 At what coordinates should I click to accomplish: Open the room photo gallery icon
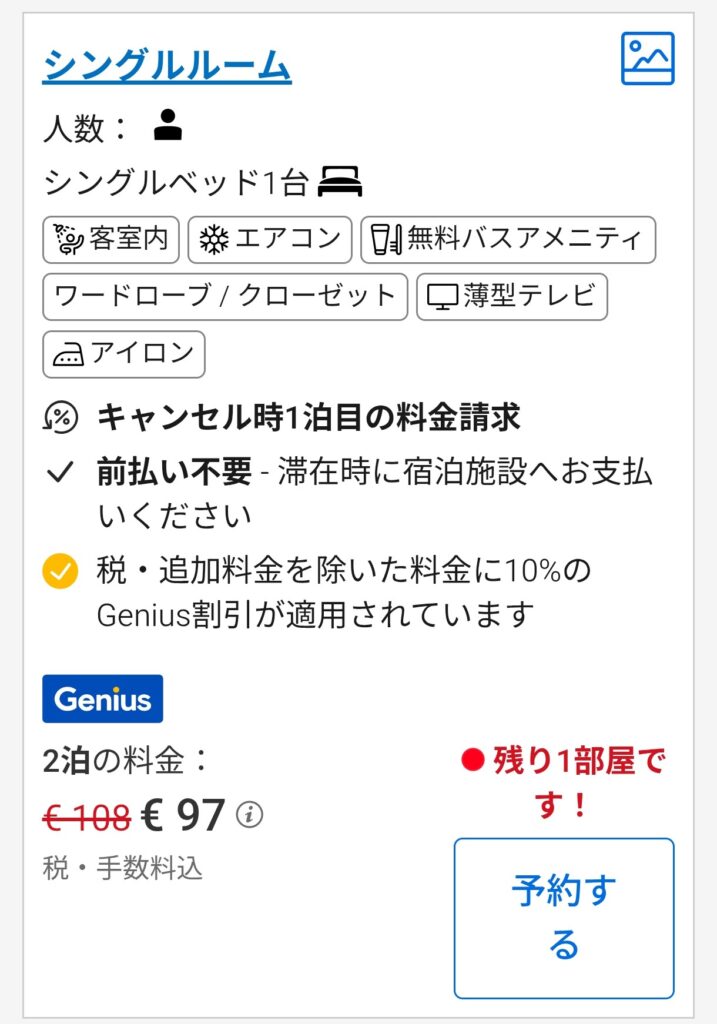tap(647, 58)
